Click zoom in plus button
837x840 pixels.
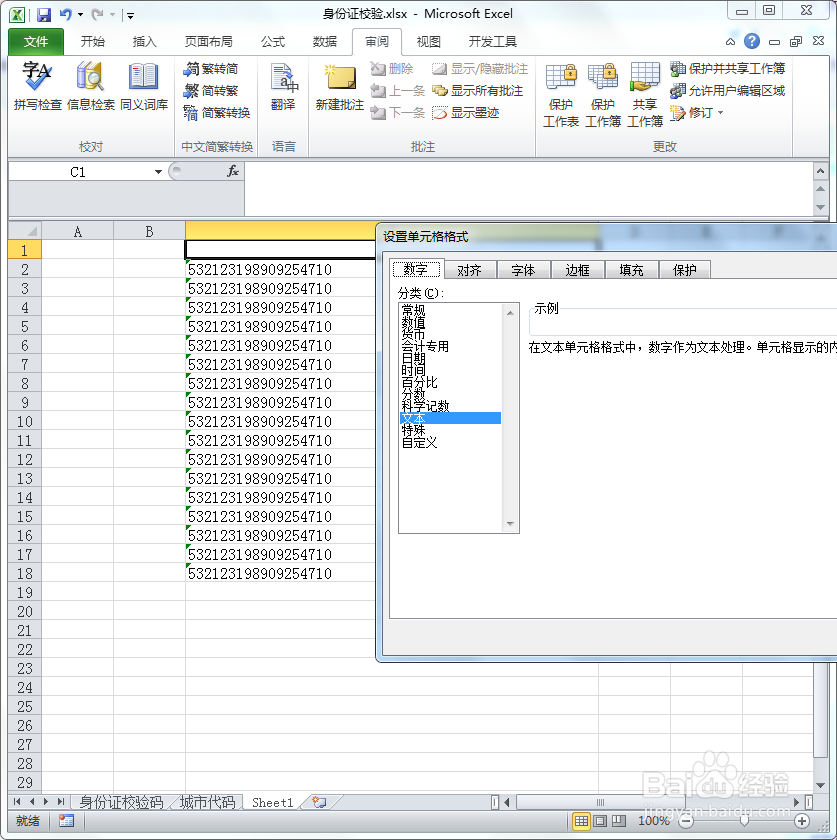pyautogui.click(x=802, y=821)
